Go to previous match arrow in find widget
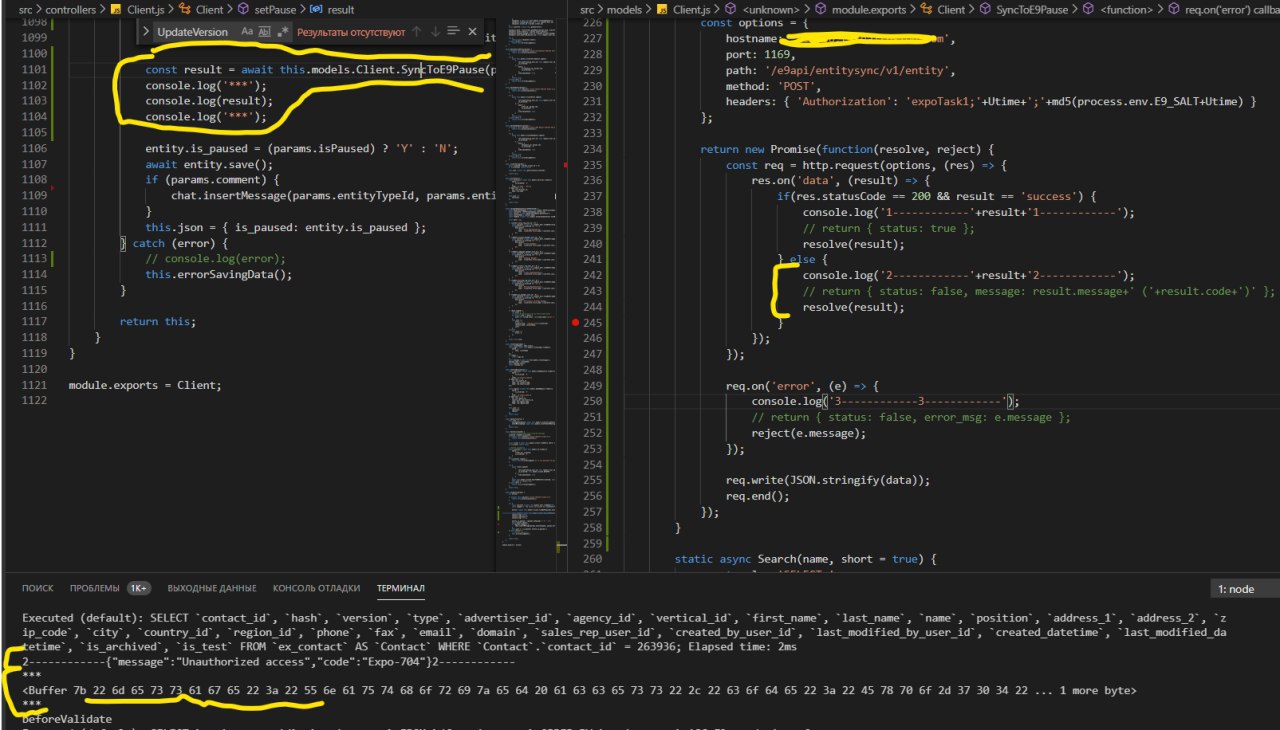1280x730 pixels. [x=417, y=32]
